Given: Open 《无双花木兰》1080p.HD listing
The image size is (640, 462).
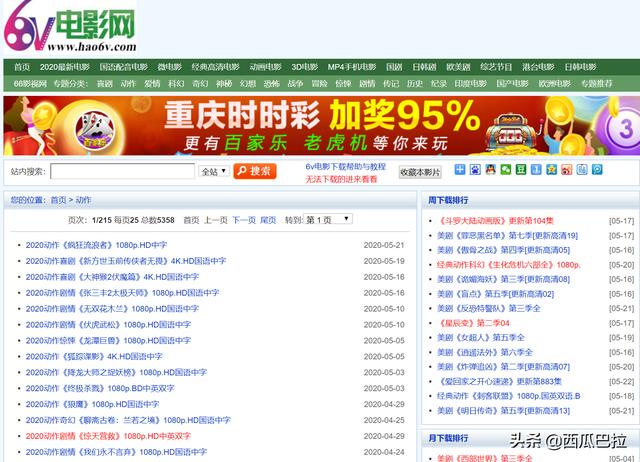Looking at the screenshot, I should tap(112, 309).
